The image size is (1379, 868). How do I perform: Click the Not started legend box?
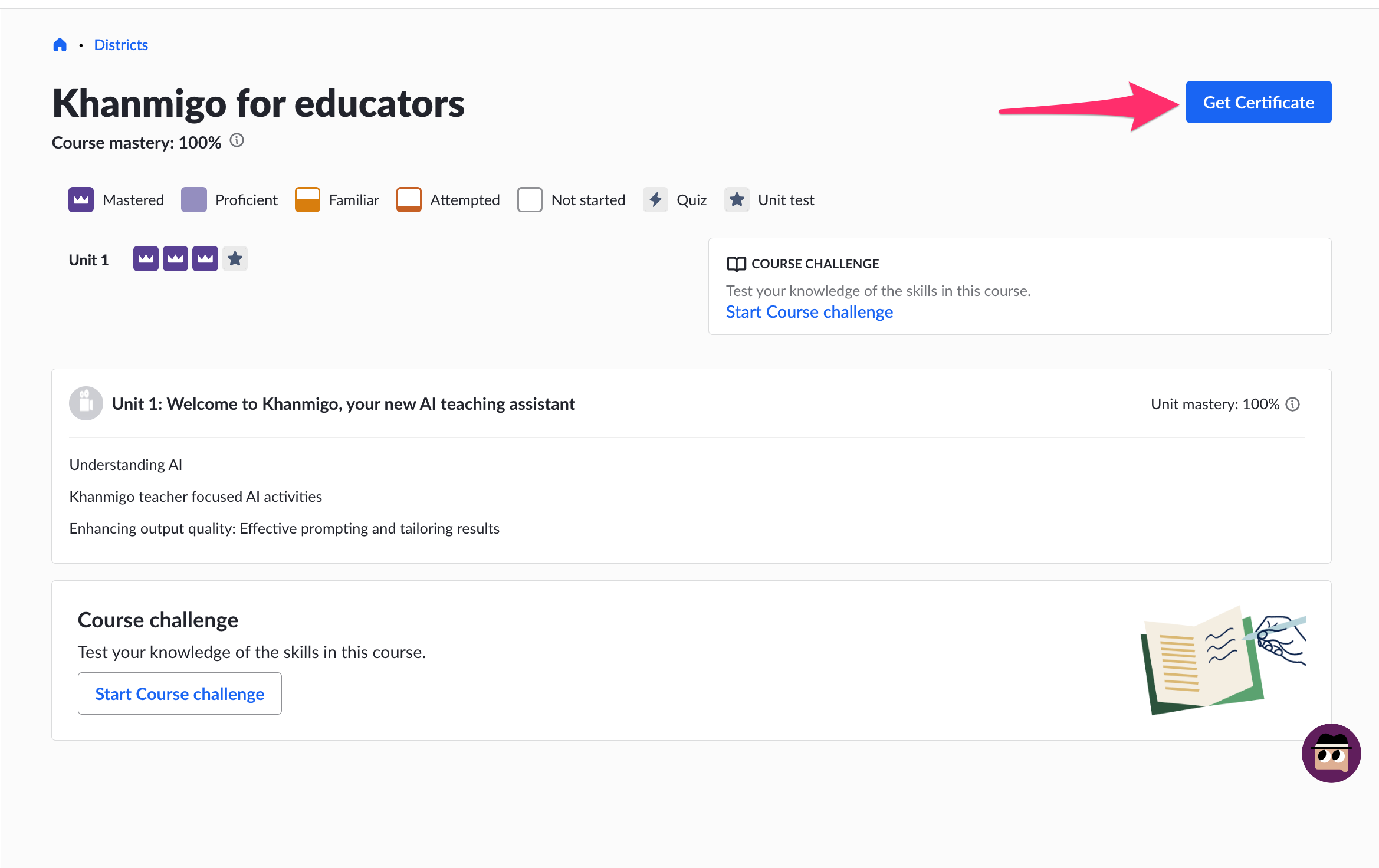[x=530, y=199]
